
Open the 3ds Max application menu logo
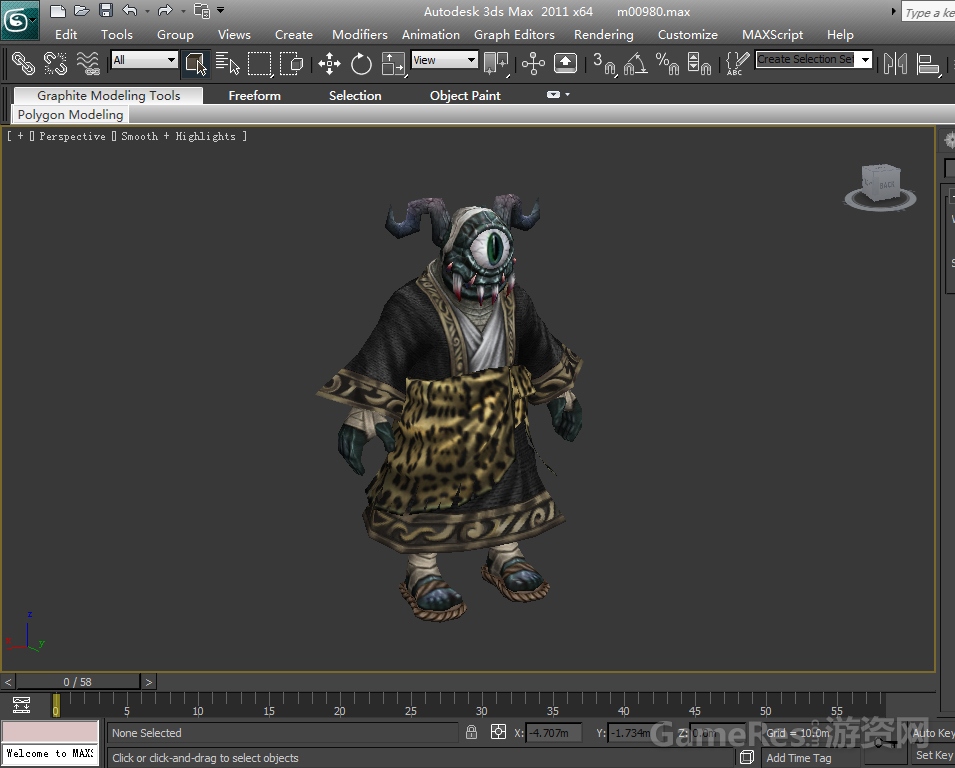(x=19, y=20)
